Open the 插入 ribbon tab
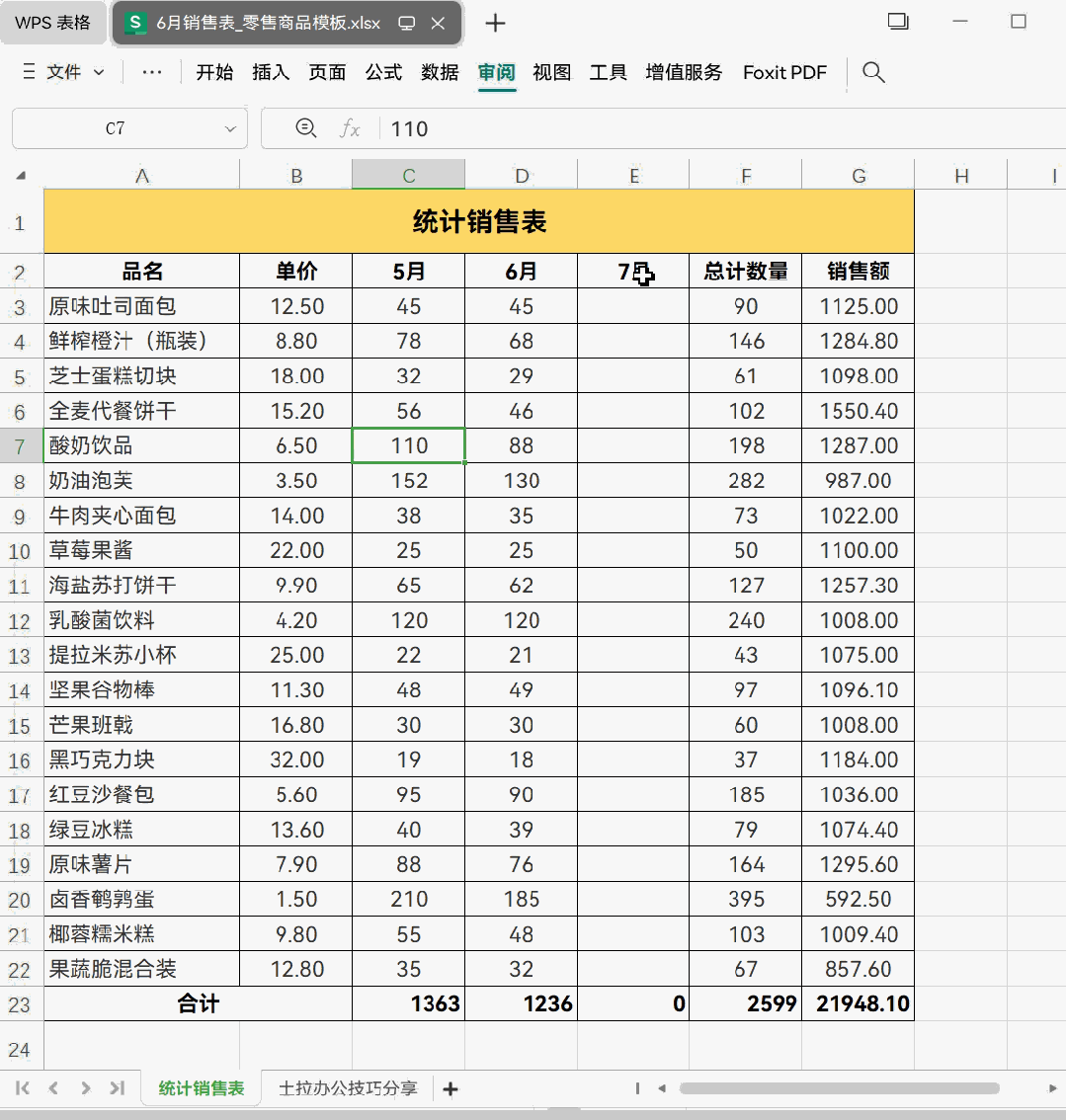 pos(271,72)
